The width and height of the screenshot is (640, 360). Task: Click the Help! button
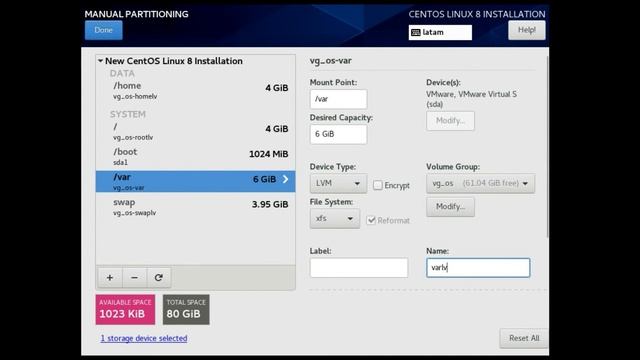[527, 30]
